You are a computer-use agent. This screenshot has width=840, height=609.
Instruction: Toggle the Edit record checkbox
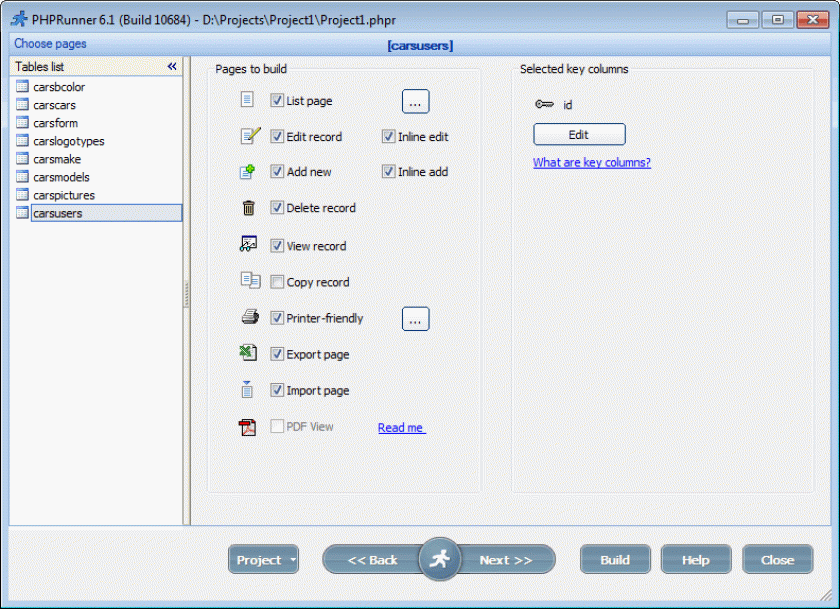click(277, 136)
